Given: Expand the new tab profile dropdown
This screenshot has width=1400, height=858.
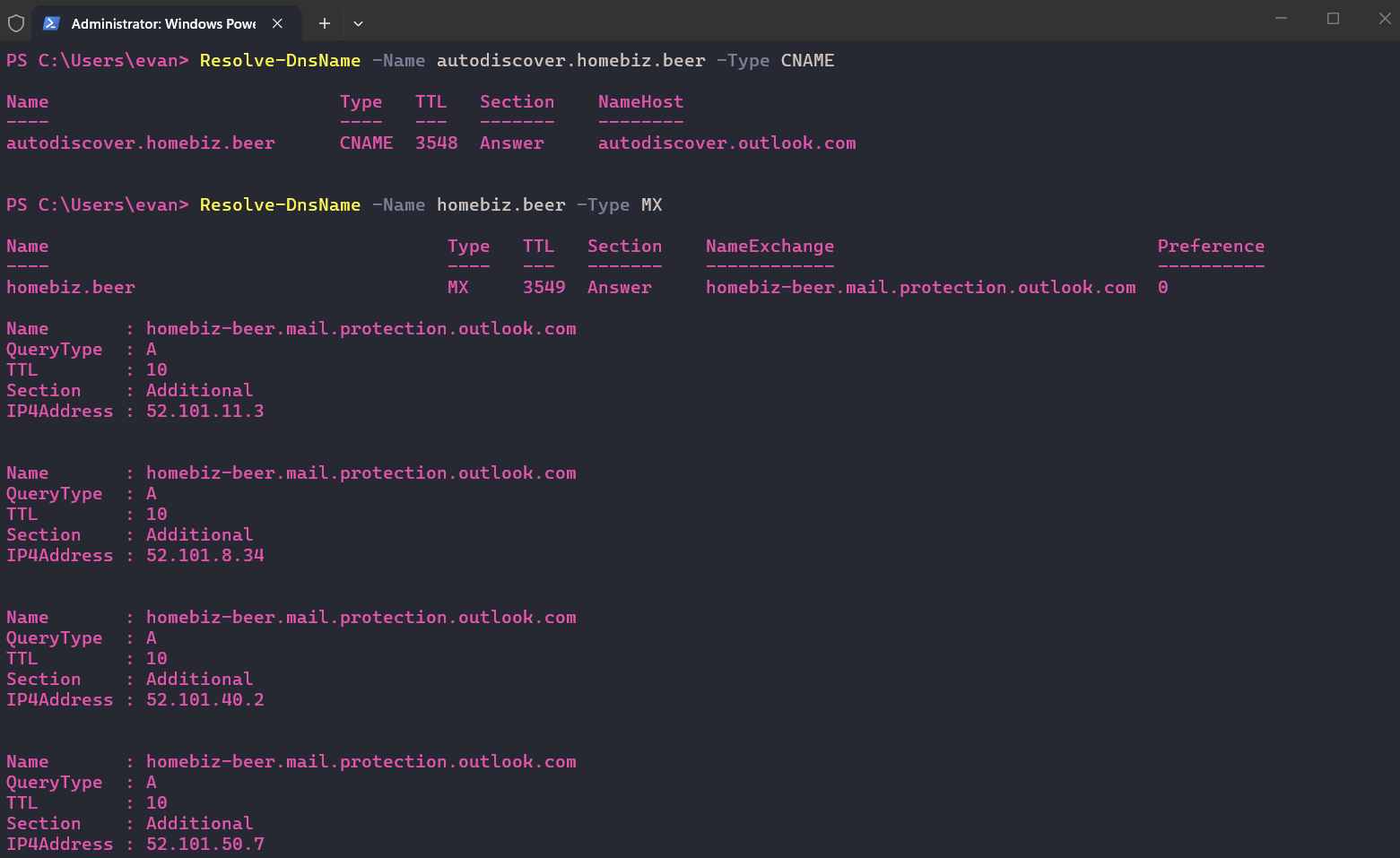Looking at the screenshot, I should (x=358, y=23).
